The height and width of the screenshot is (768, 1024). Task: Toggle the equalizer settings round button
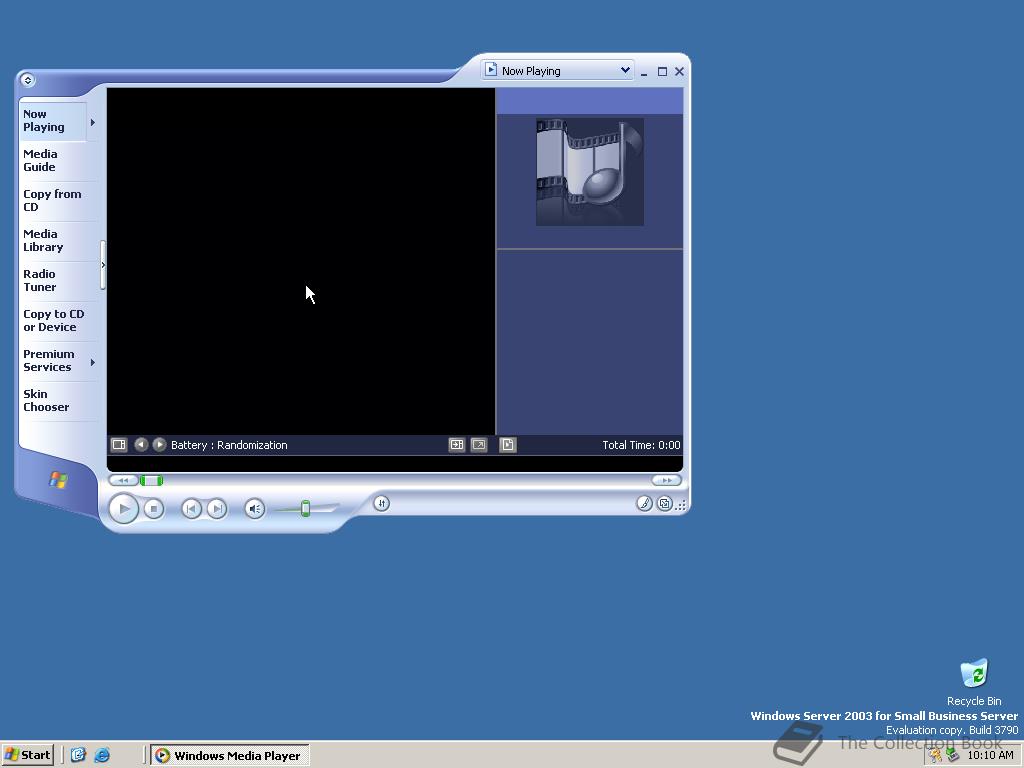pyautogui.click(x=381, y=504)
